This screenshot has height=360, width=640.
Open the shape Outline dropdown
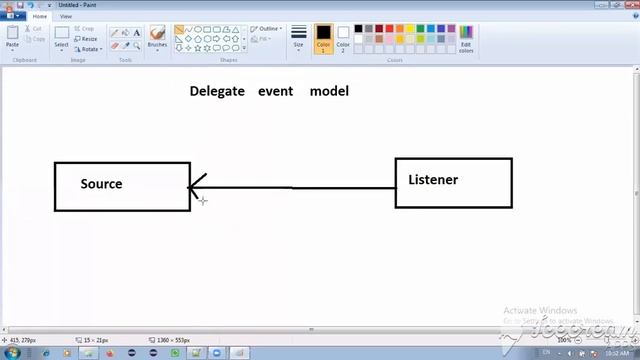[266, 29]
